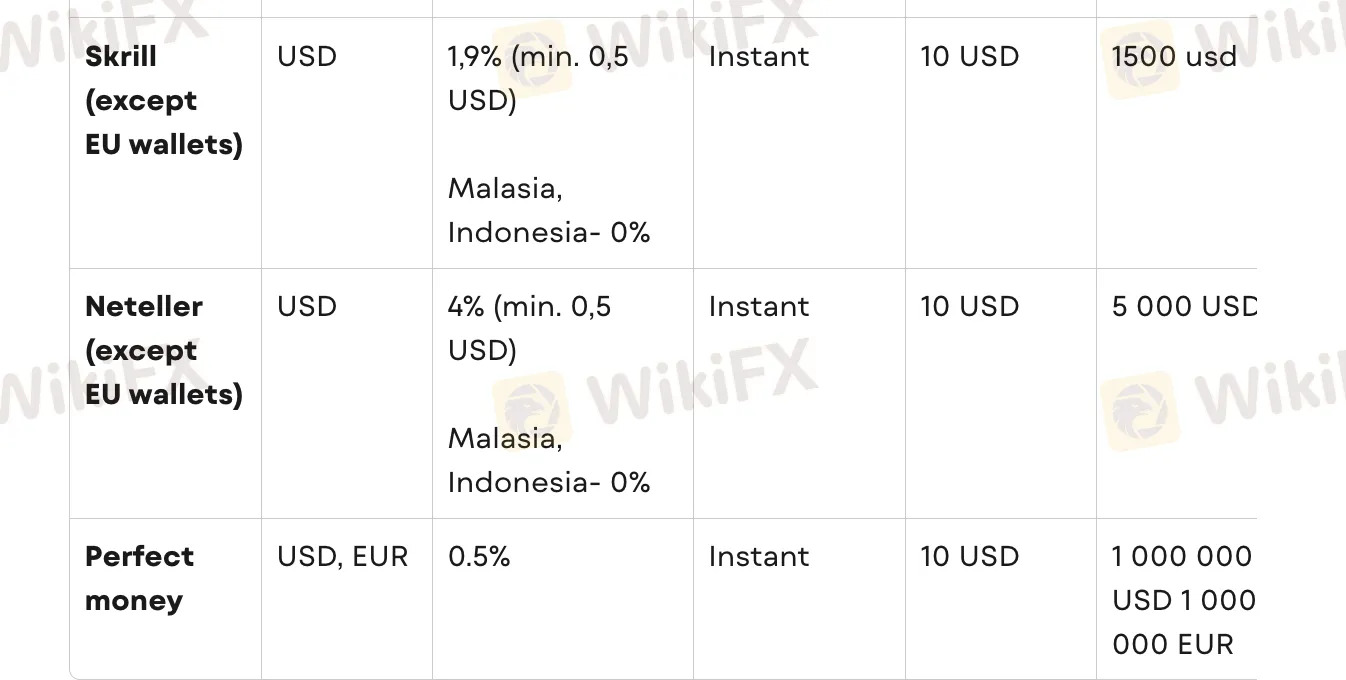Image resolution: width=1346 pixels, height=680 pixels.
Task: Click the 4% (min. 0,5 USD) fee text
Action: (530, 329)
